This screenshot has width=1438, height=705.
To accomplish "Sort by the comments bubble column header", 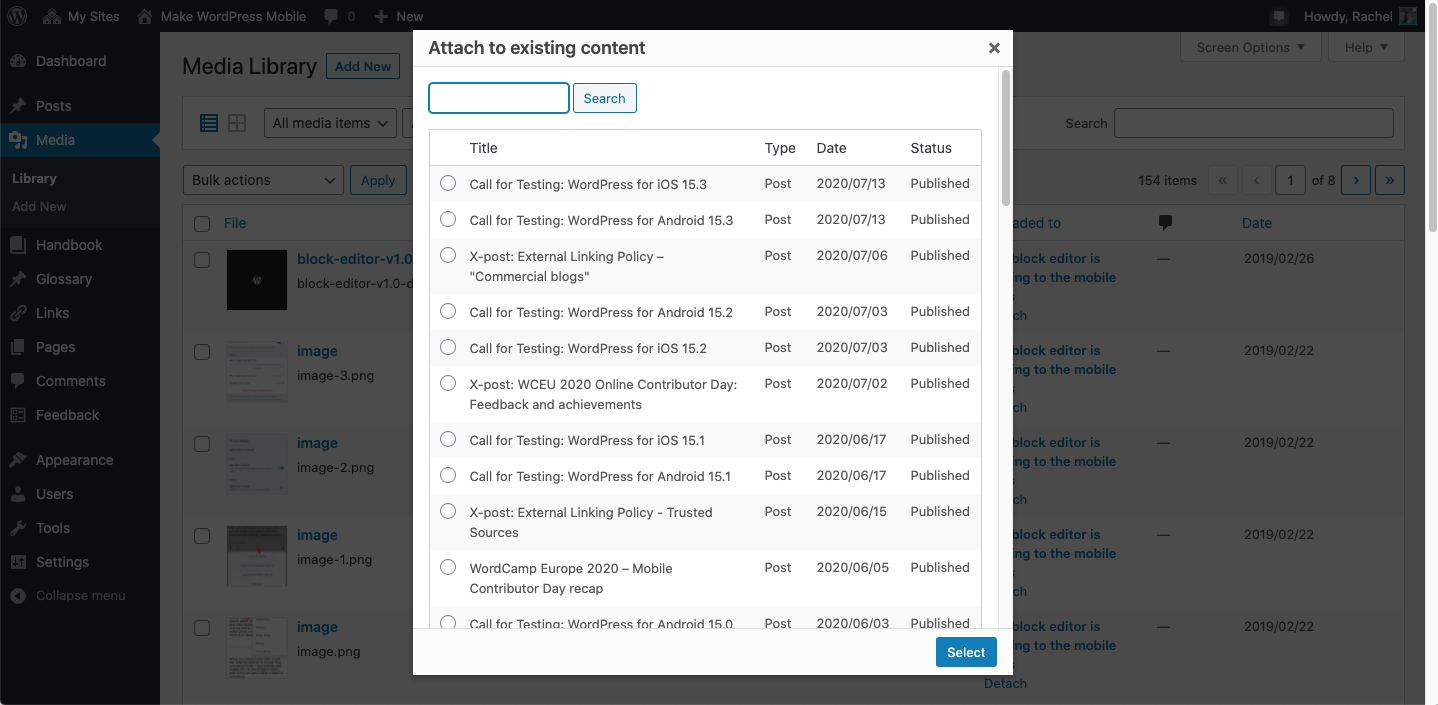I will point(1165,223).
